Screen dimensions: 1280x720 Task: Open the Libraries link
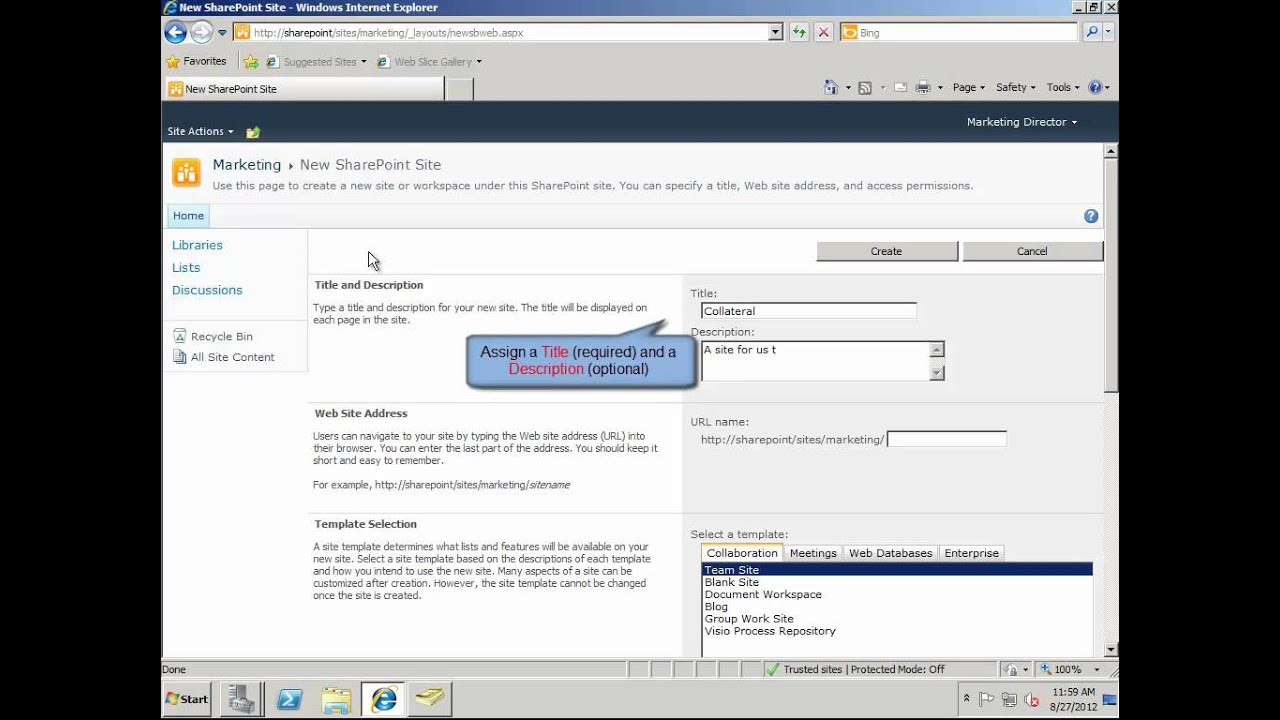pyautogui.click(x=197, y=245)
